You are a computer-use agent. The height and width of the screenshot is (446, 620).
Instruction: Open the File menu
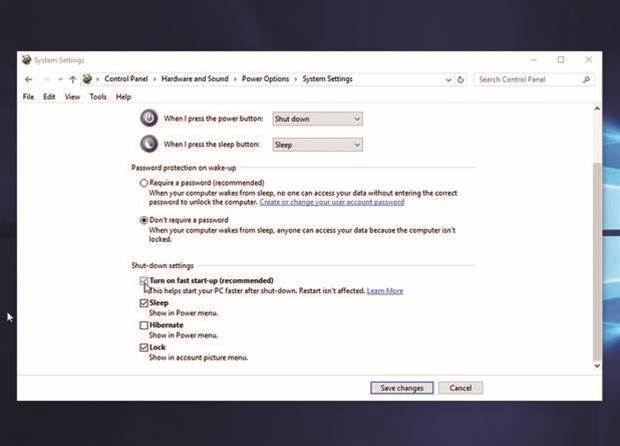(x=28, y=96)
